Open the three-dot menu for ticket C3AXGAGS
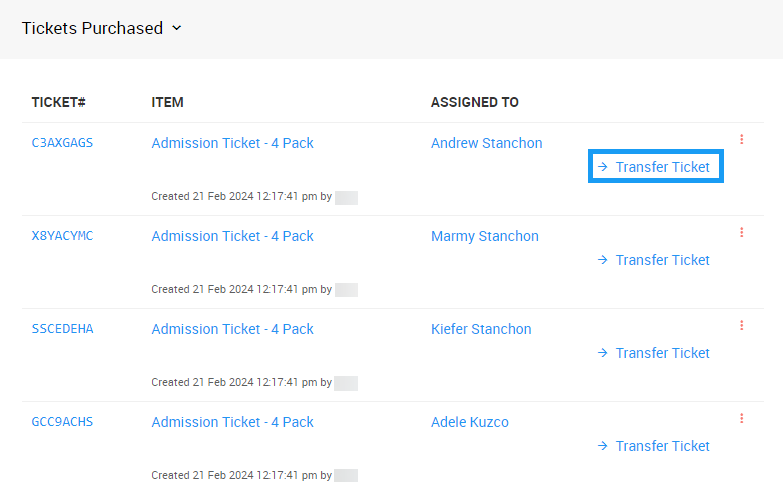The width and height of the screenshot is (783, 504). 741,140
